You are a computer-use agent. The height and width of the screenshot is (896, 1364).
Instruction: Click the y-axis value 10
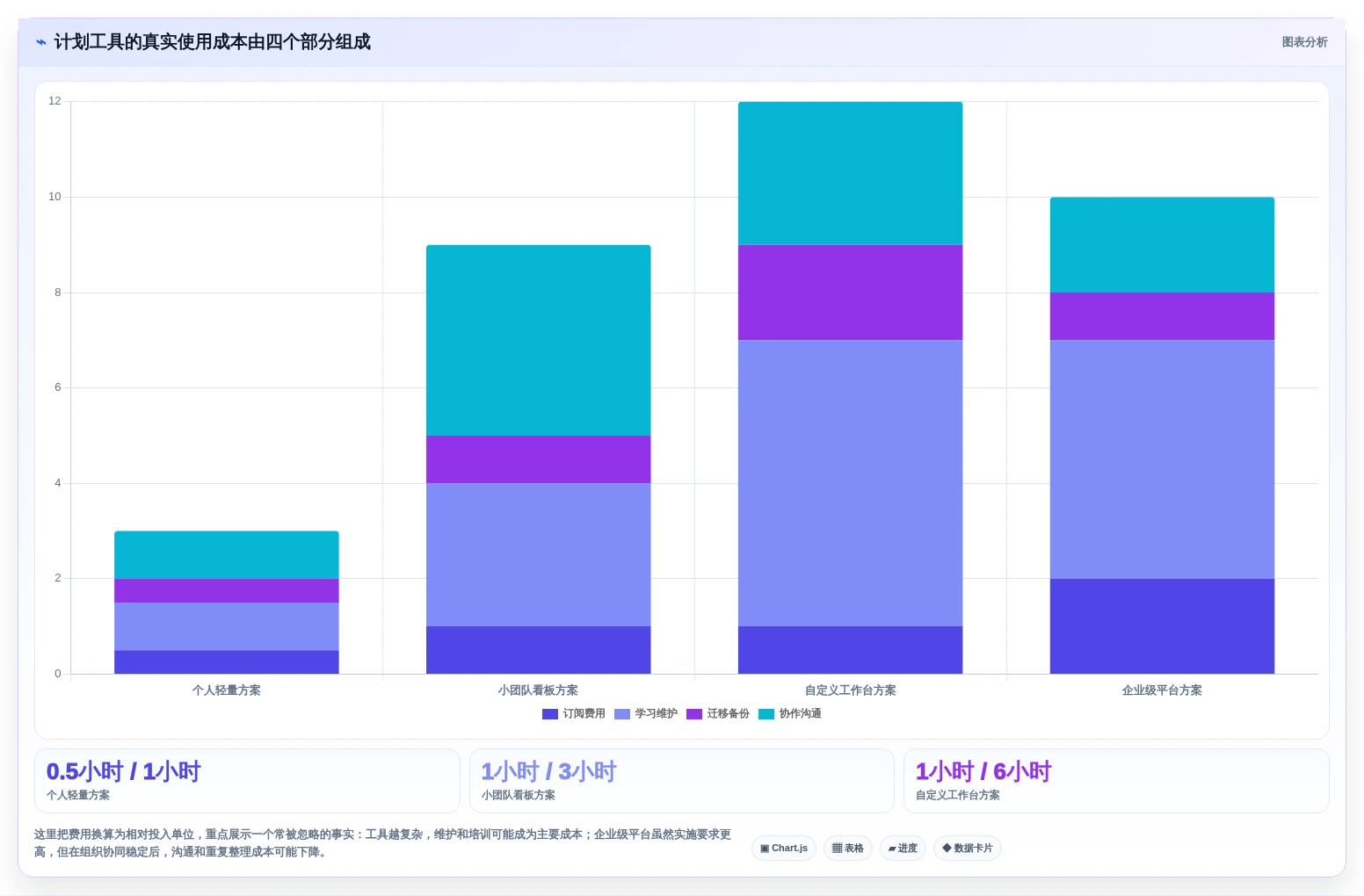(x=55, y=197)
